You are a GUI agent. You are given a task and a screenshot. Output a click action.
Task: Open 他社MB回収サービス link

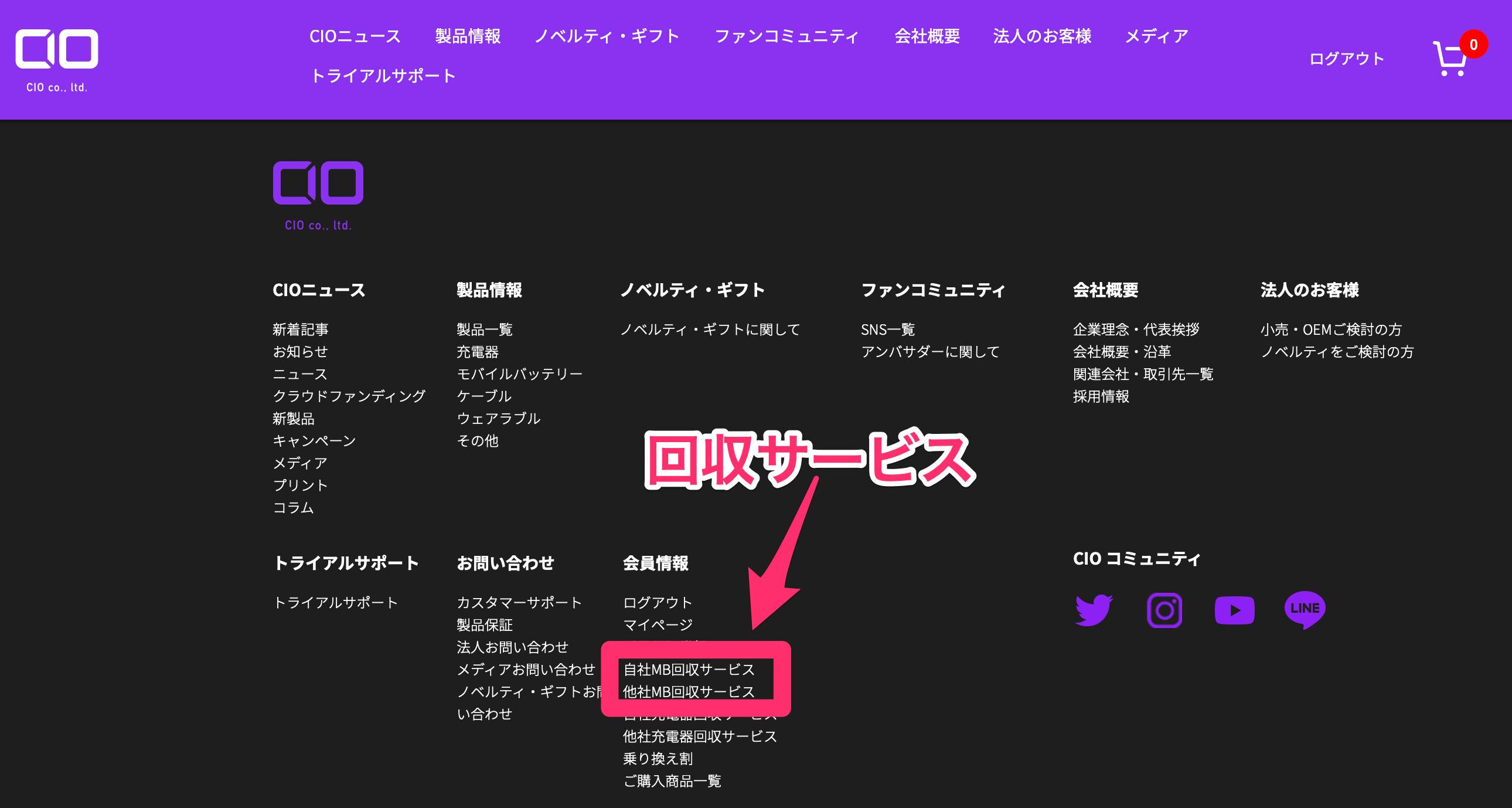click(x=689, y=692)
